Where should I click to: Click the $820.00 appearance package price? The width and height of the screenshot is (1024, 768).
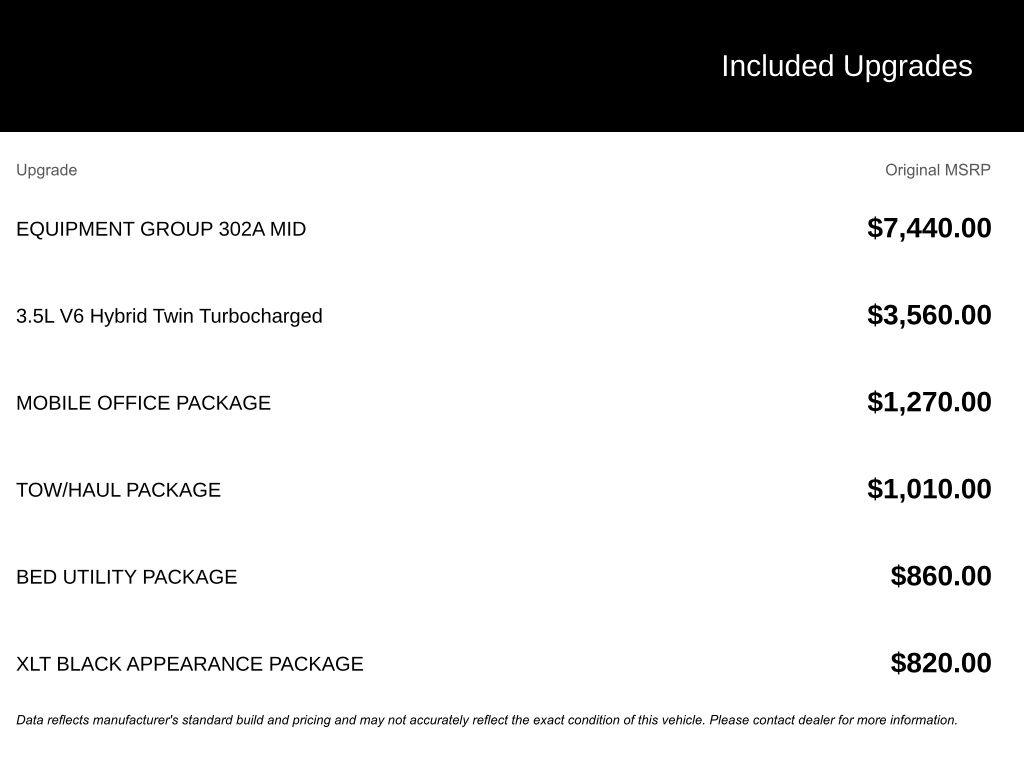click(x=941, y=663)
